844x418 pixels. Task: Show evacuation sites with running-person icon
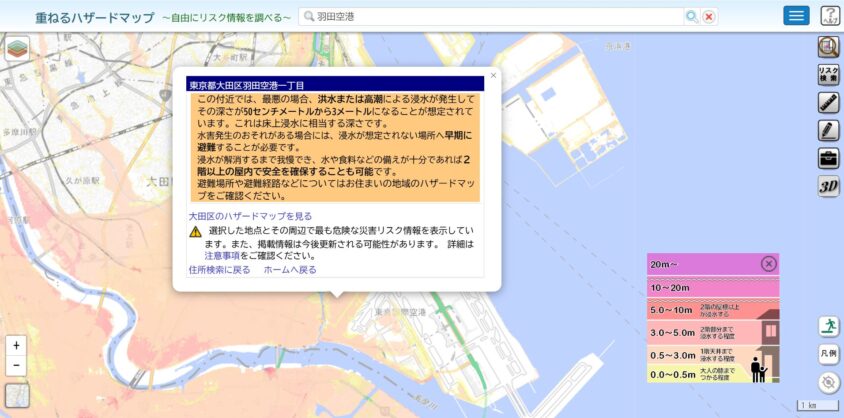click(x=828, y=326)
